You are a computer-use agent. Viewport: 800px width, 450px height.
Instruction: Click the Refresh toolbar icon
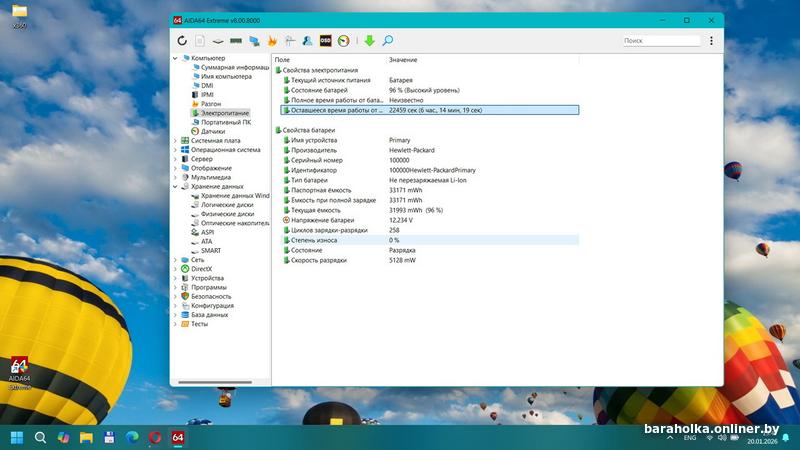(182, 41)
